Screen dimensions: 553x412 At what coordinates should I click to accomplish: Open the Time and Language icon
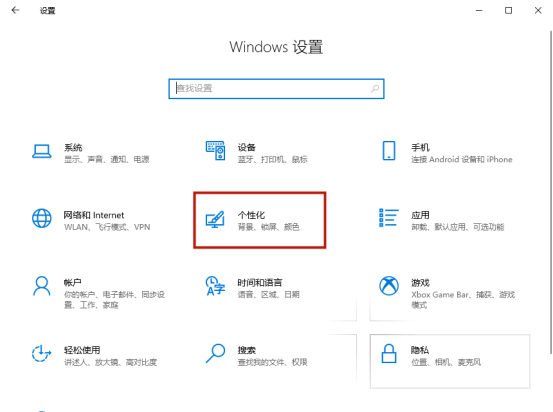[x=215, y=286]
